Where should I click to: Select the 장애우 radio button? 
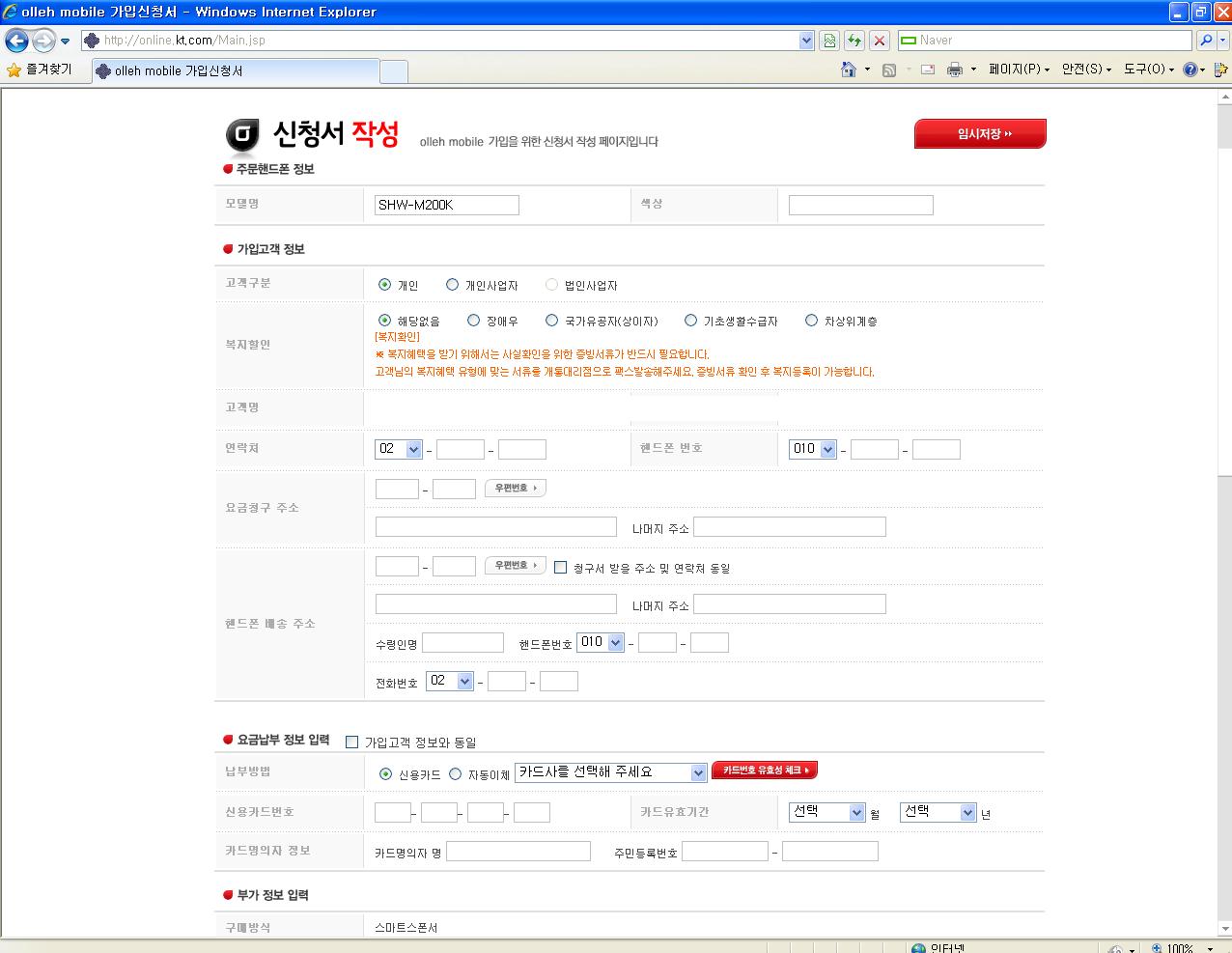point(473,321)
